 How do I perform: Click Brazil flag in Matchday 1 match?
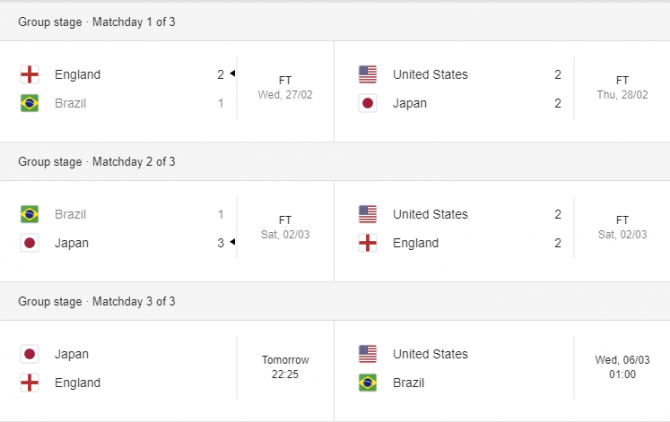(30, 103)
